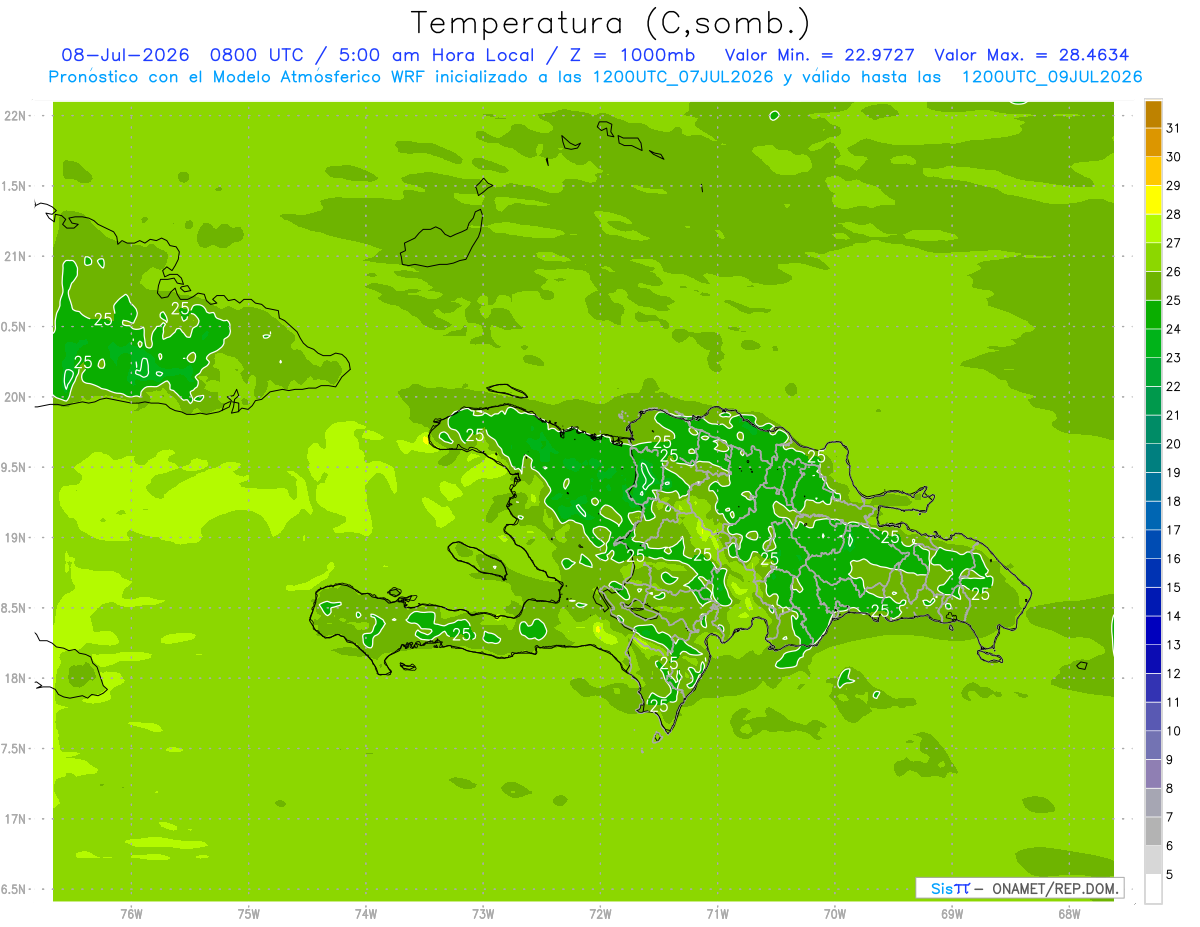Click the colorbar label '23'
This screenshot has height=927, width=1200.
click(x=1174, y=358)
